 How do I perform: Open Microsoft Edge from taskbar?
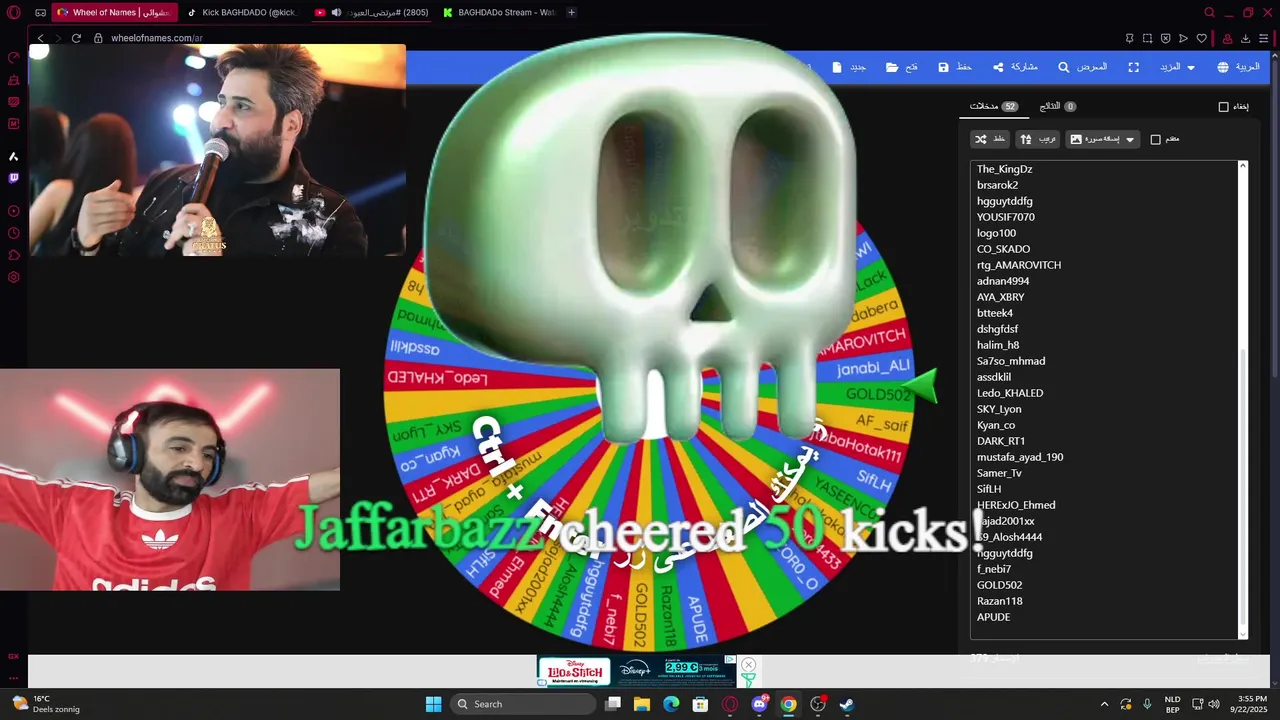coord(671,704)
